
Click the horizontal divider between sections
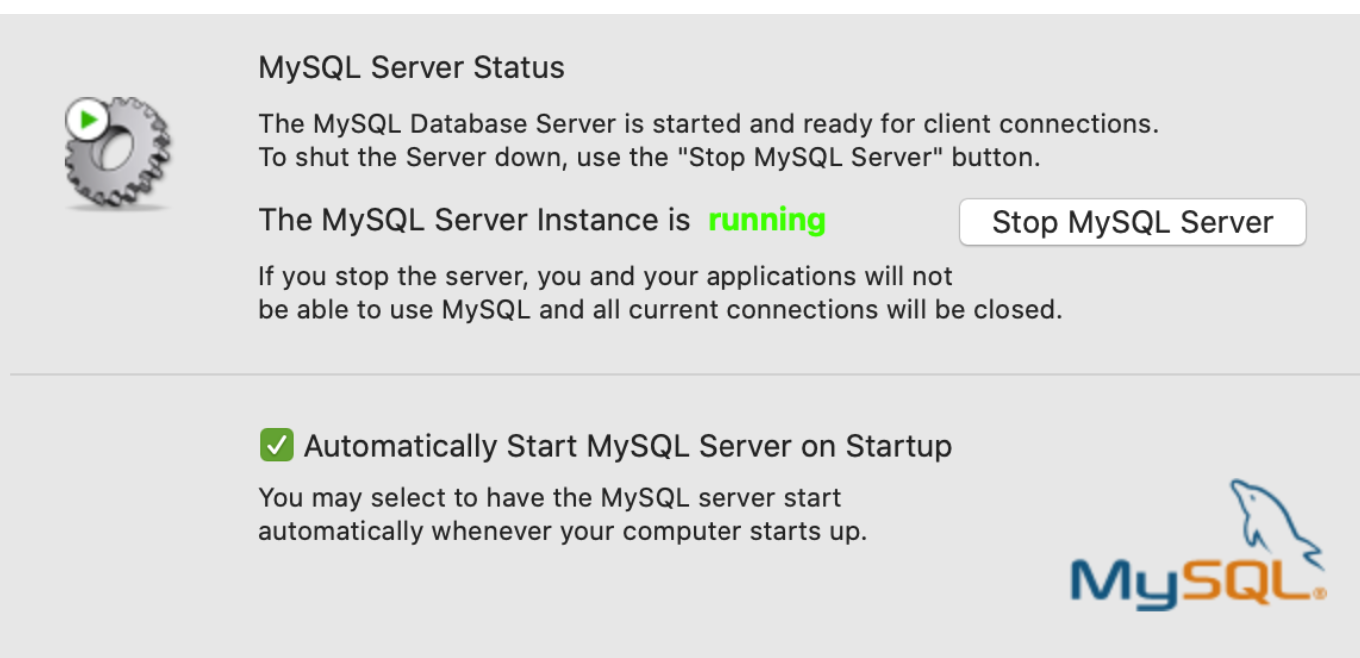pyautogui.click(x=680, y=374)
